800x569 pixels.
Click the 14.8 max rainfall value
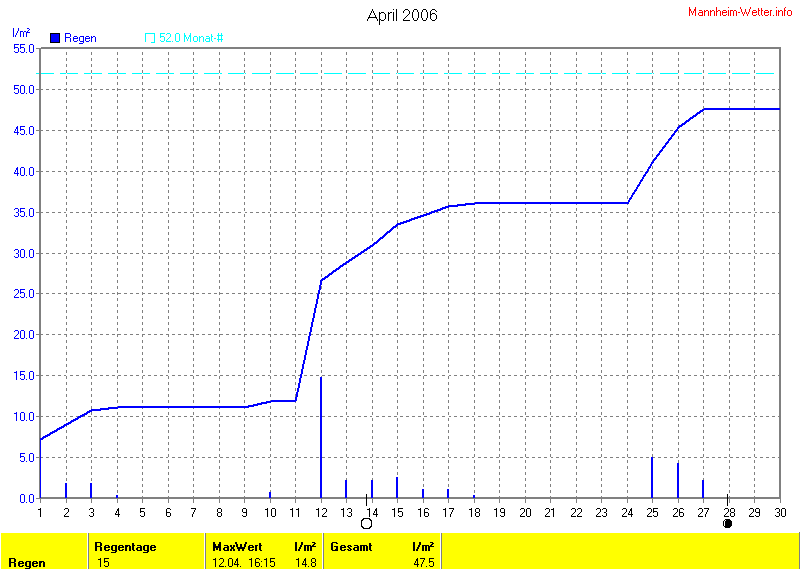[307, 562]
